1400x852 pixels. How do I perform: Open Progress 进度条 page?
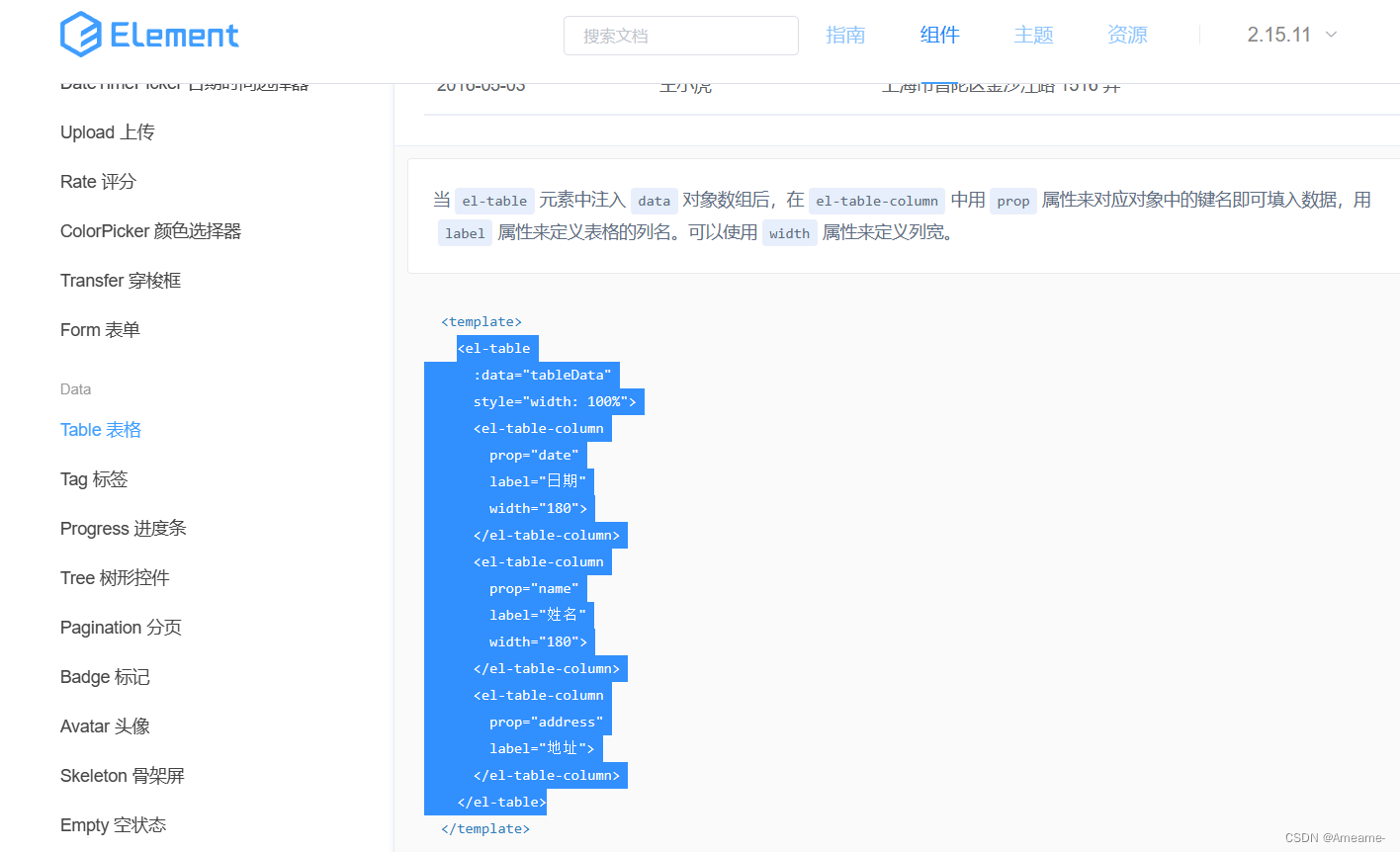(x=124, y=529)
